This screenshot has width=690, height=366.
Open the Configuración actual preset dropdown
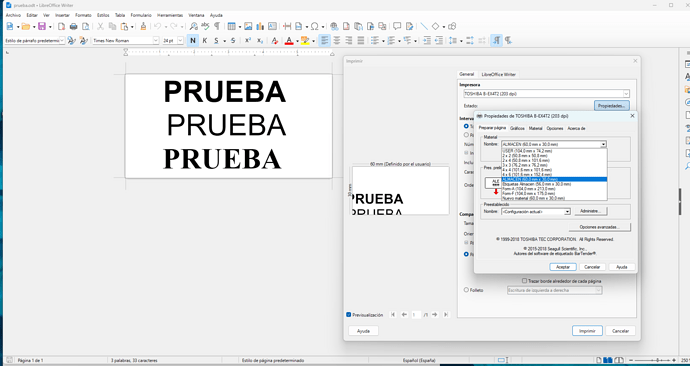pos(568,212)
